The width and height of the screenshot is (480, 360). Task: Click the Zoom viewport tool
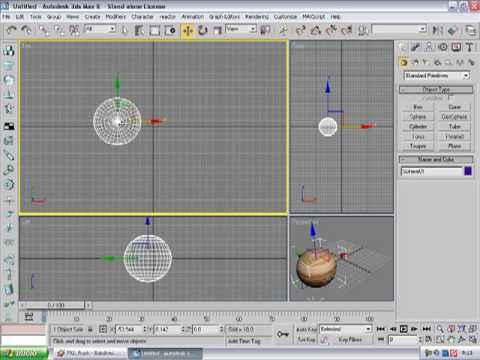click(440, 329)
